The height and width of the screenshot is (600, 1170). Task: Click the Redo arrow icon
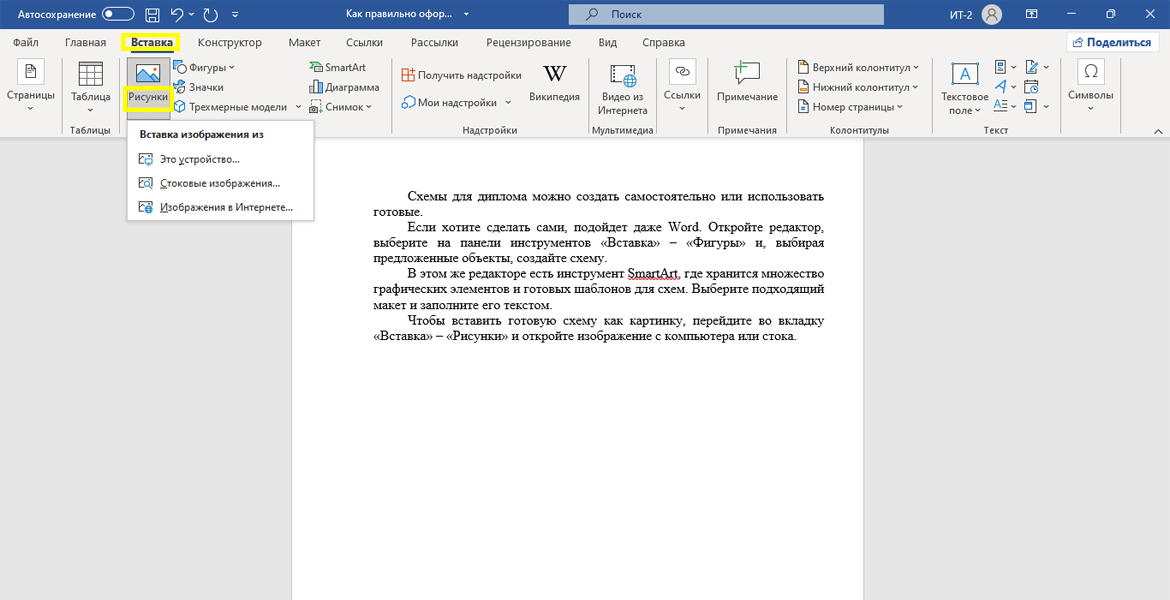(210, 14)
